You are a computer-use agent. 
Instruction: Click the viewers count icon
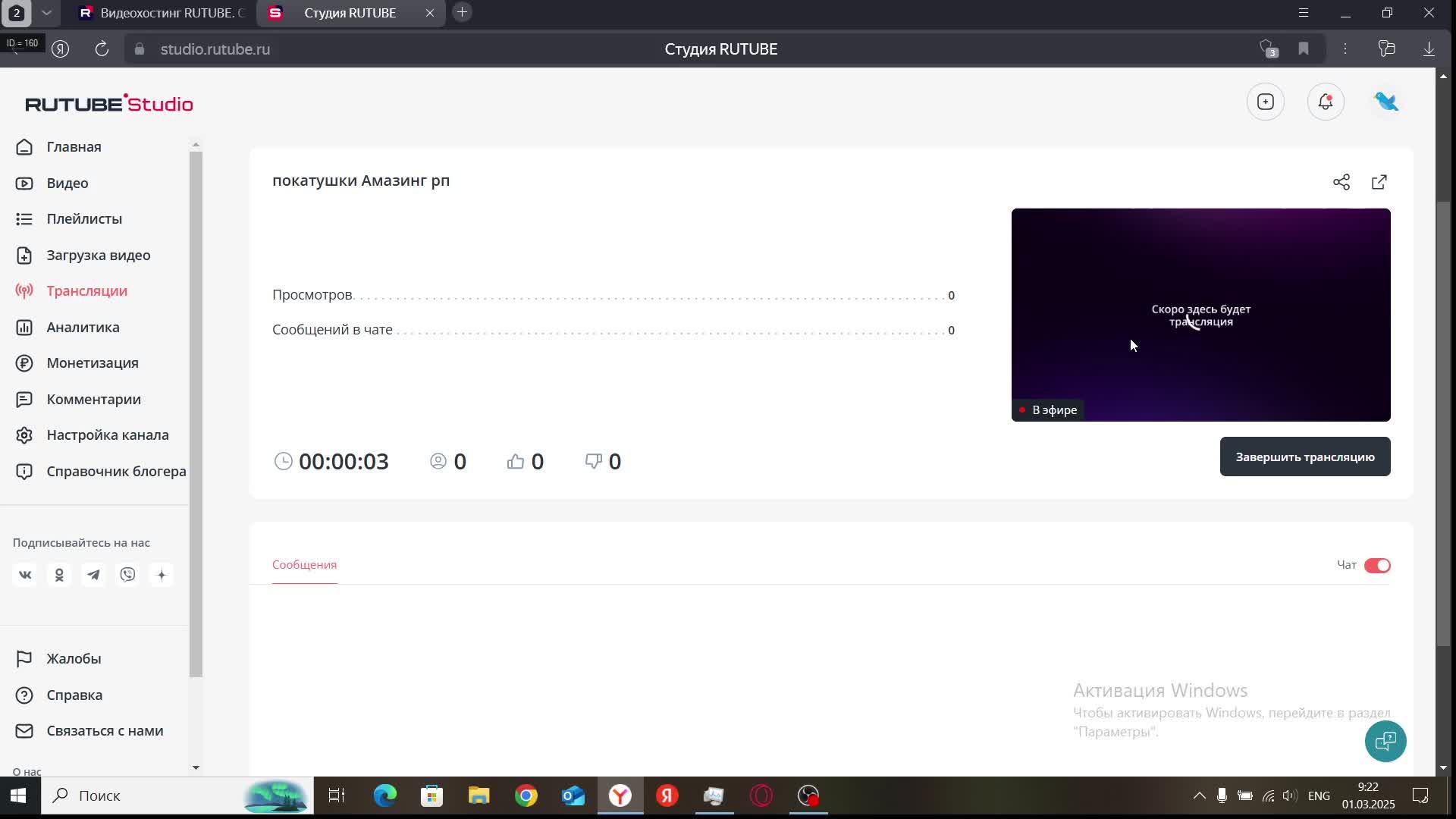coord(438,461)
